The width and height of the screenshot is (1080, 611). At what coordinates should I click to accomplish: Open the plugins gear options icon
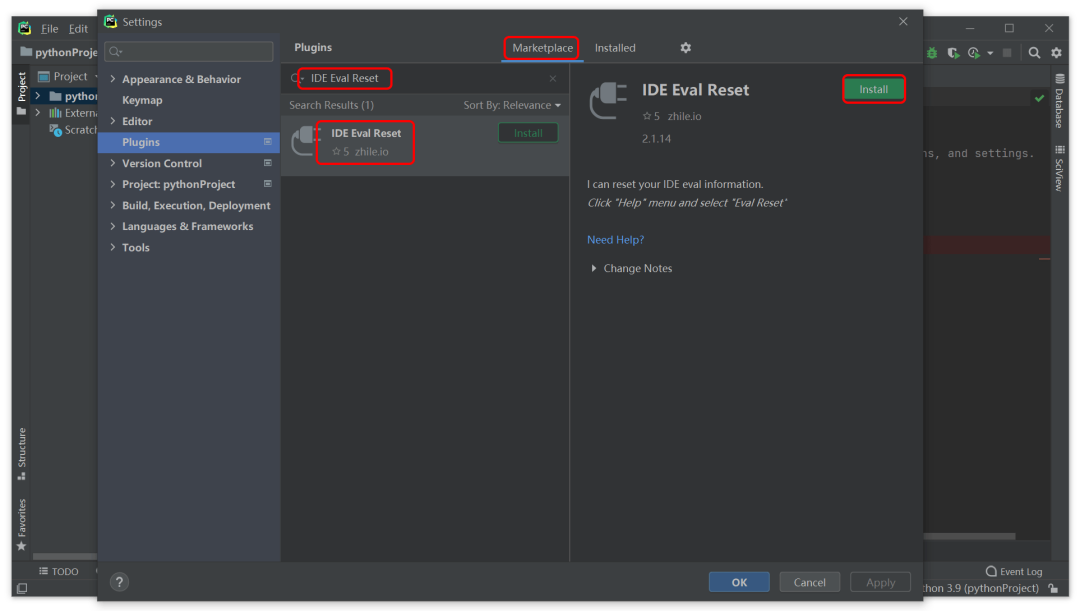pyautogui.click(x=685, y=48)
